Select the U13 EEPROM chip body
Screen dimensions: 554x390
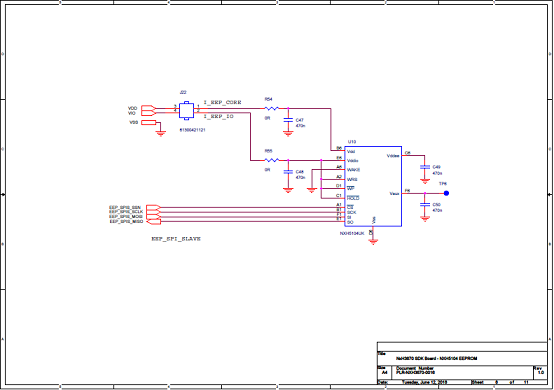point(373,186)
